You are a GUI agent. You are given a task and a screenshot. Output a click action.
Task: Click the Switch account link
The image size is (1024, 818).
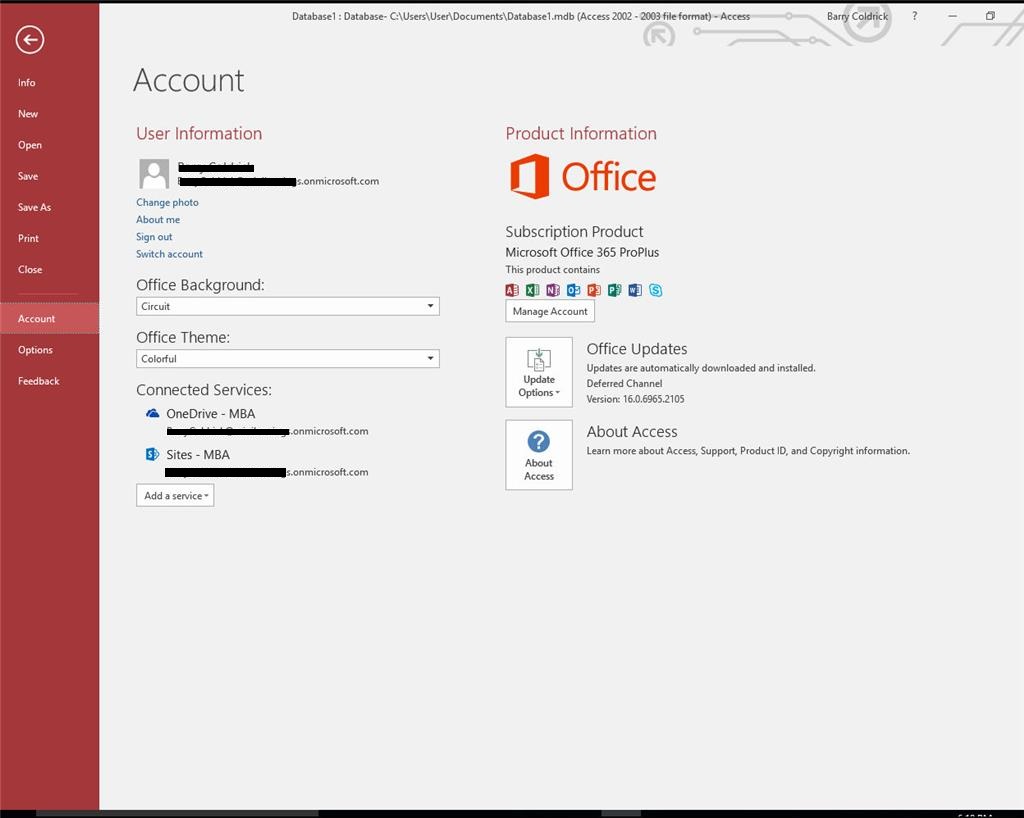pyautogui.click(x=169, y=254)
